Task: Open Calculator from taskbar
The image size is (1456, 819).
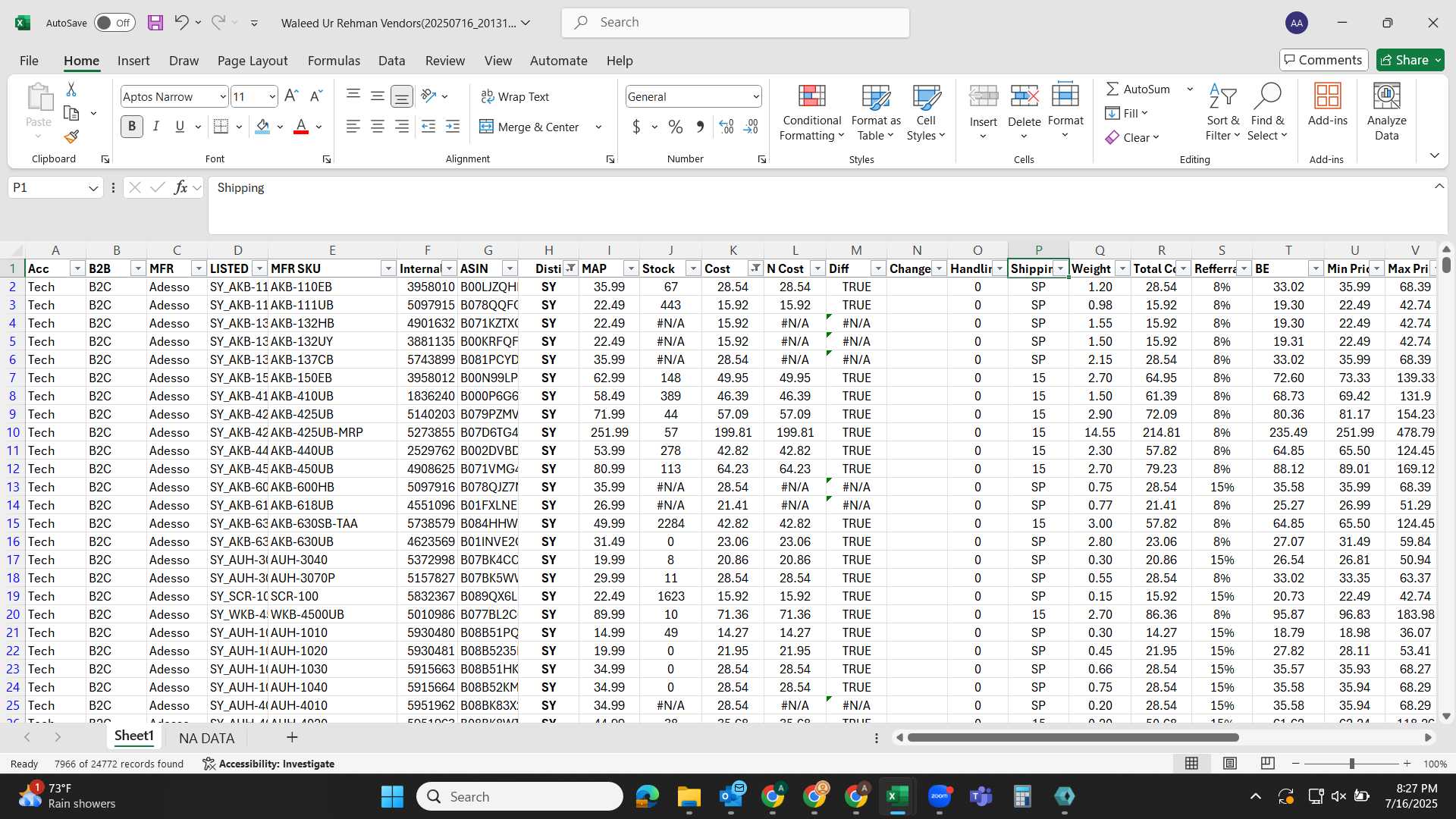Action: click(1022, 796)
